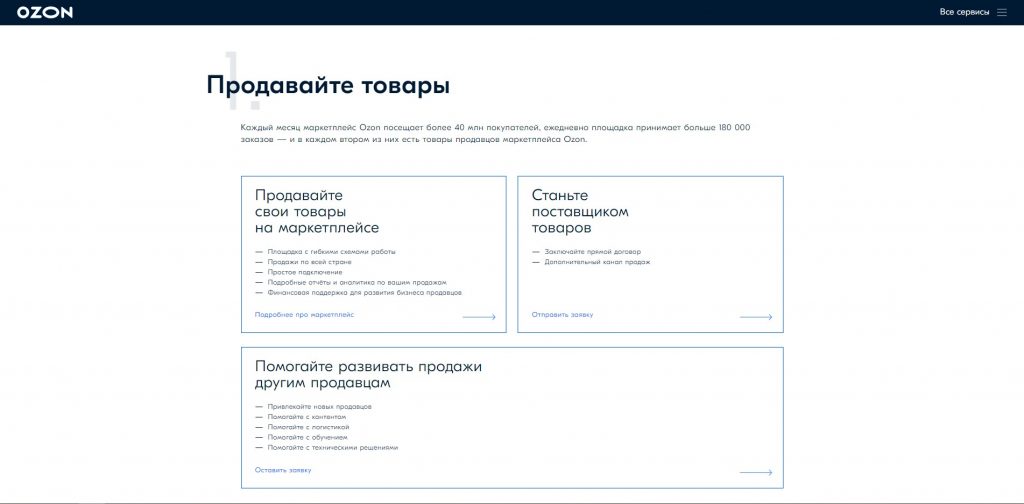Click the "Площадка с гибкими схемами работы" bullet

[331, 252]
